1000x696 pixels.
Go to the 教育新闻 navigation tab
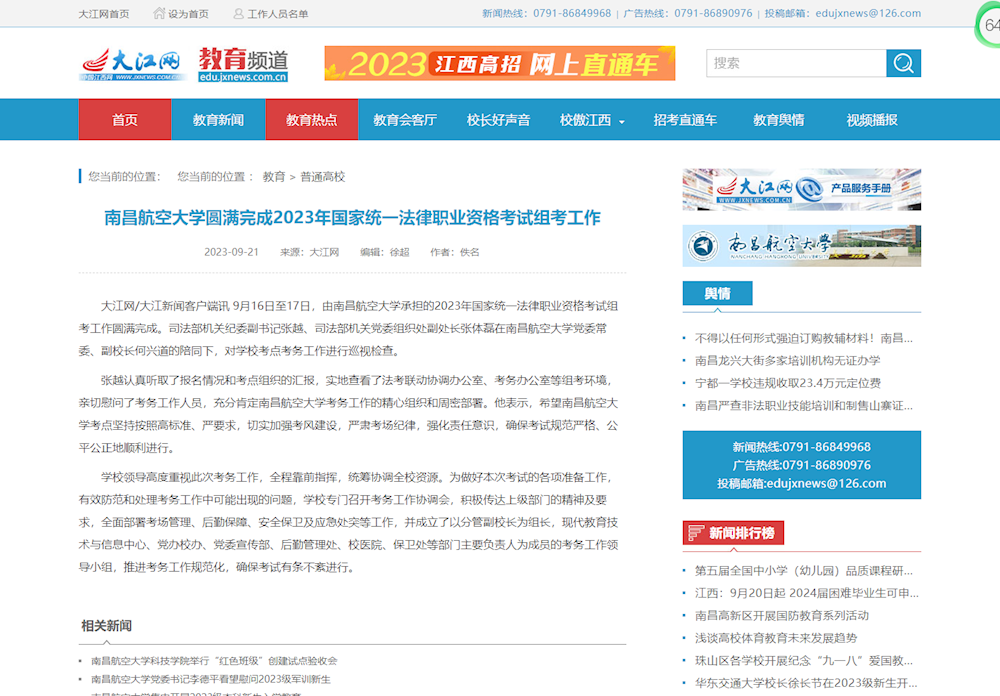point(218,120)
